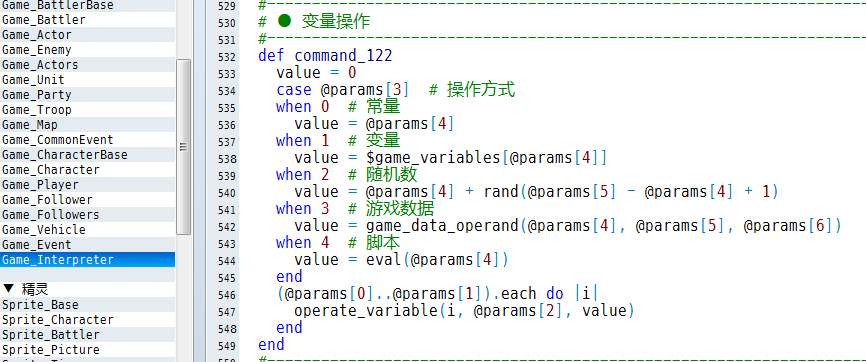Click the '操作方式' comment
The width and height of the screenshot is (866, 362).
[472, 90]
